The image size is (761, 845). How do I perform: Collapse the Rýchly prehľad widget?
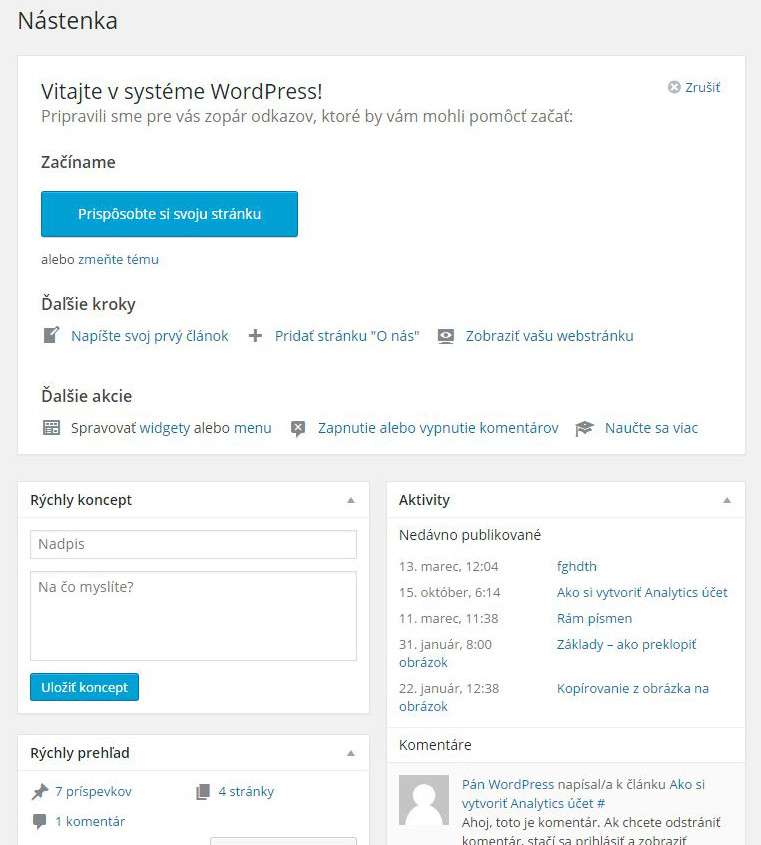(351, 753)
